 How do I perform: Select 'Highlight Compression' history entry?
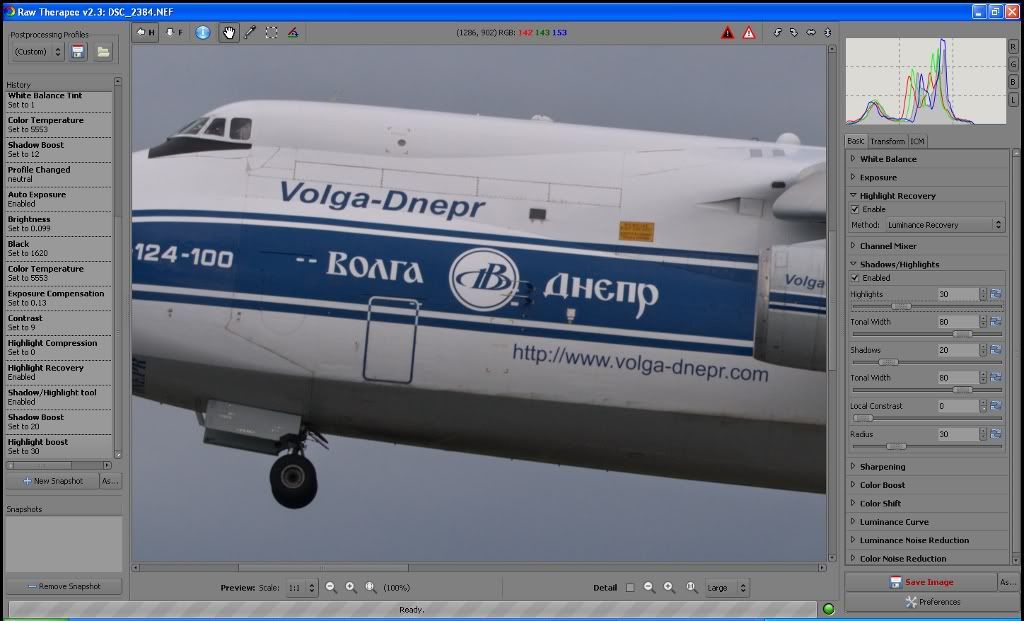tap(59, 347)
